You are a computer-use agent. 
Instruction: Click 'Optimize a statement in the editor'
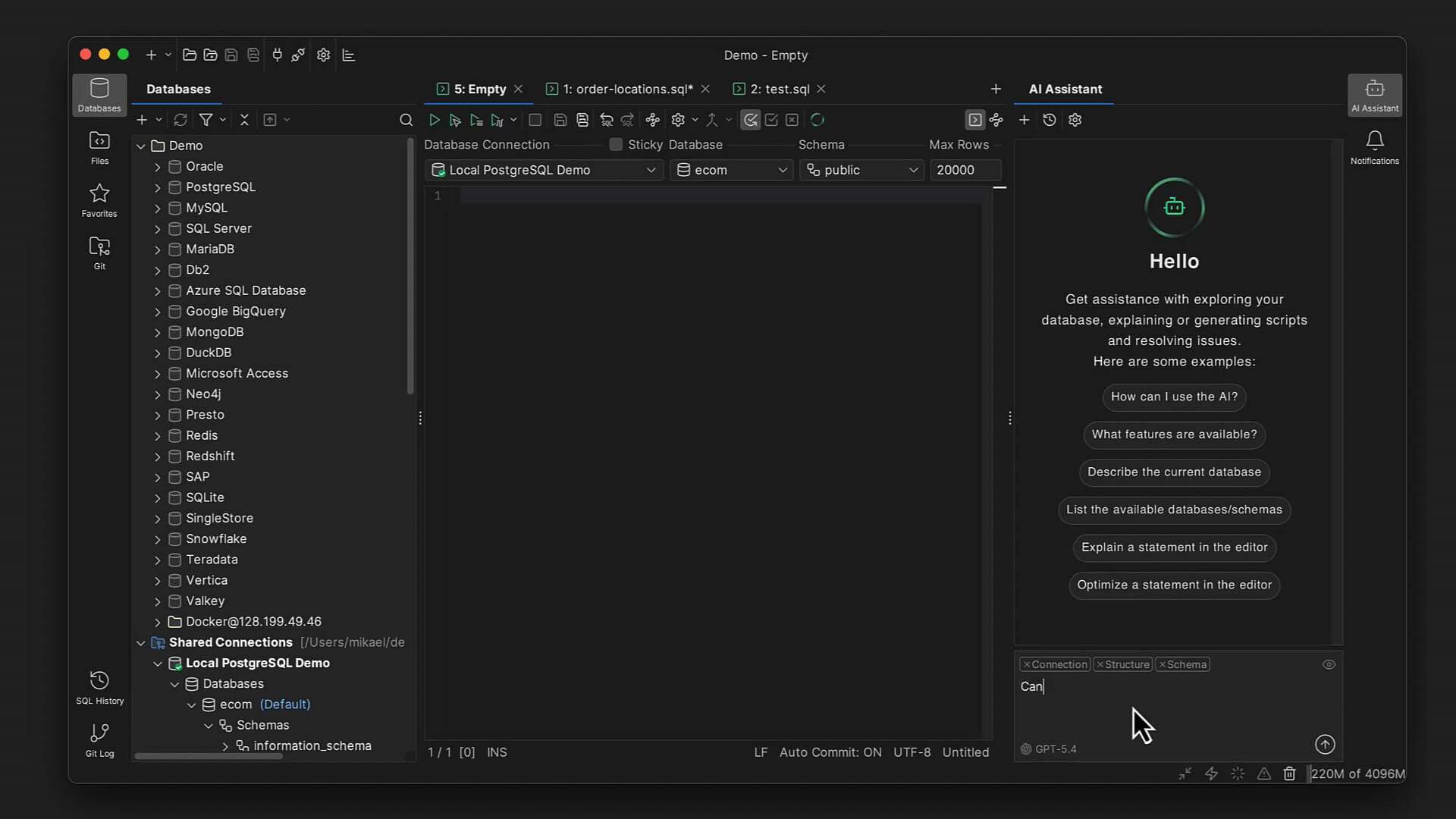pos(1174,585)
